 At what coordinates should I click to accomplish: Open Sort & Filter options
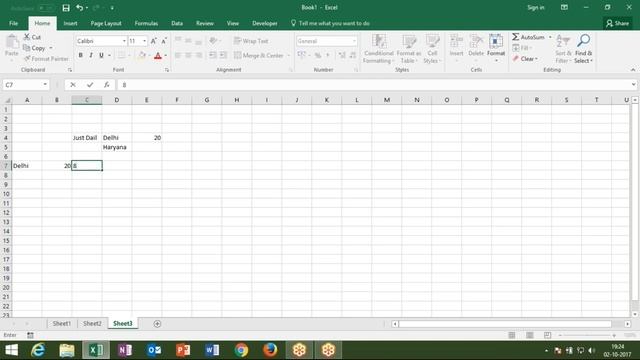pyautogui.click(x=563, y=49)
